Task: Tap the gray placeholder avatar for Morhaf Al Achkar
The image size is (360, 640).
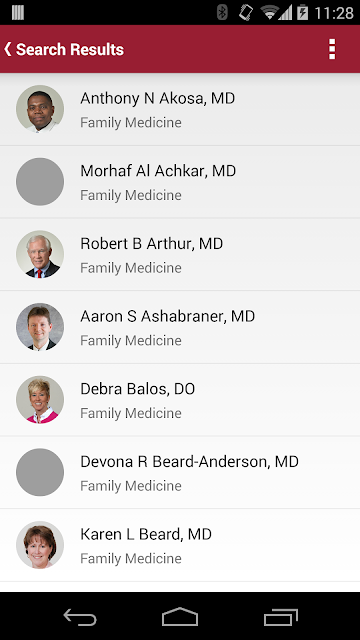Action: pos(40,182)
